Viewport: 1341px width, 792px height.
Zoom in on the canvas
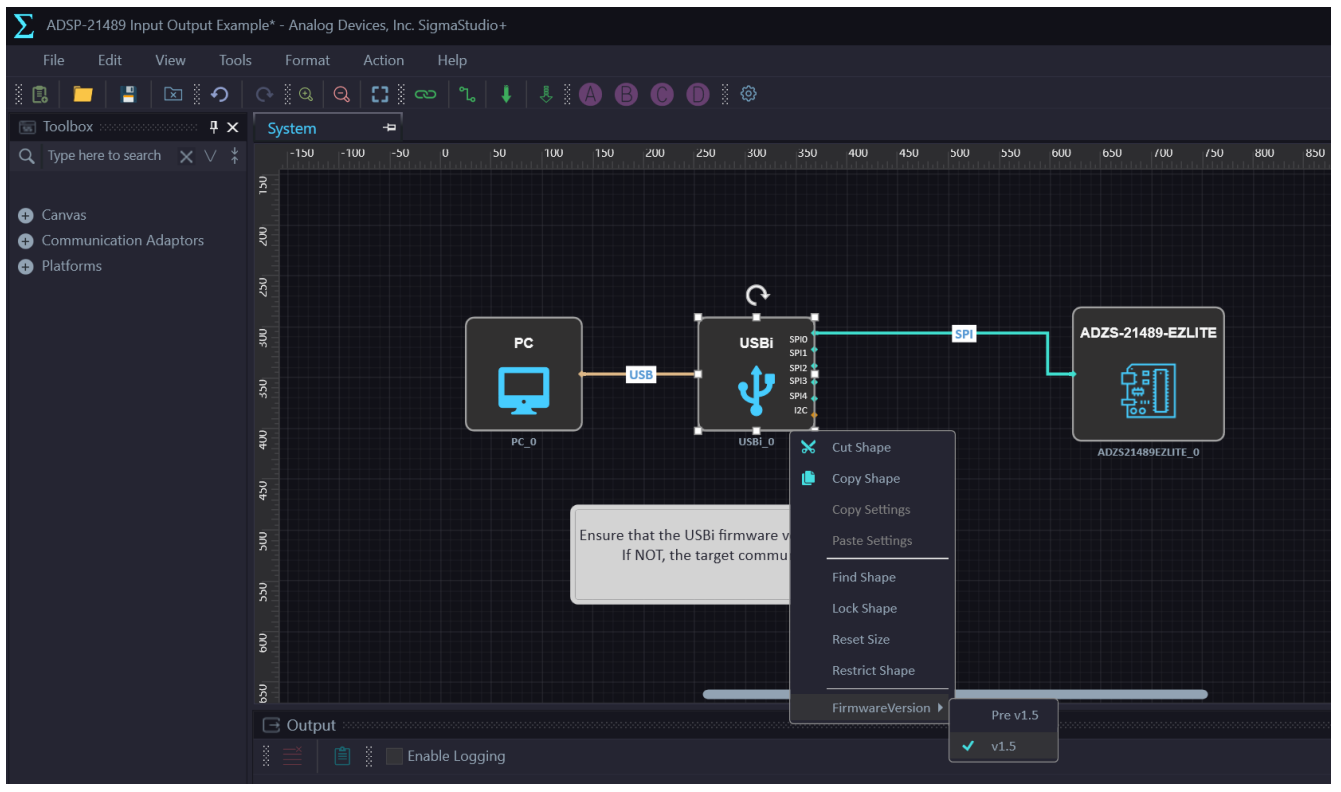pos(306,94)
